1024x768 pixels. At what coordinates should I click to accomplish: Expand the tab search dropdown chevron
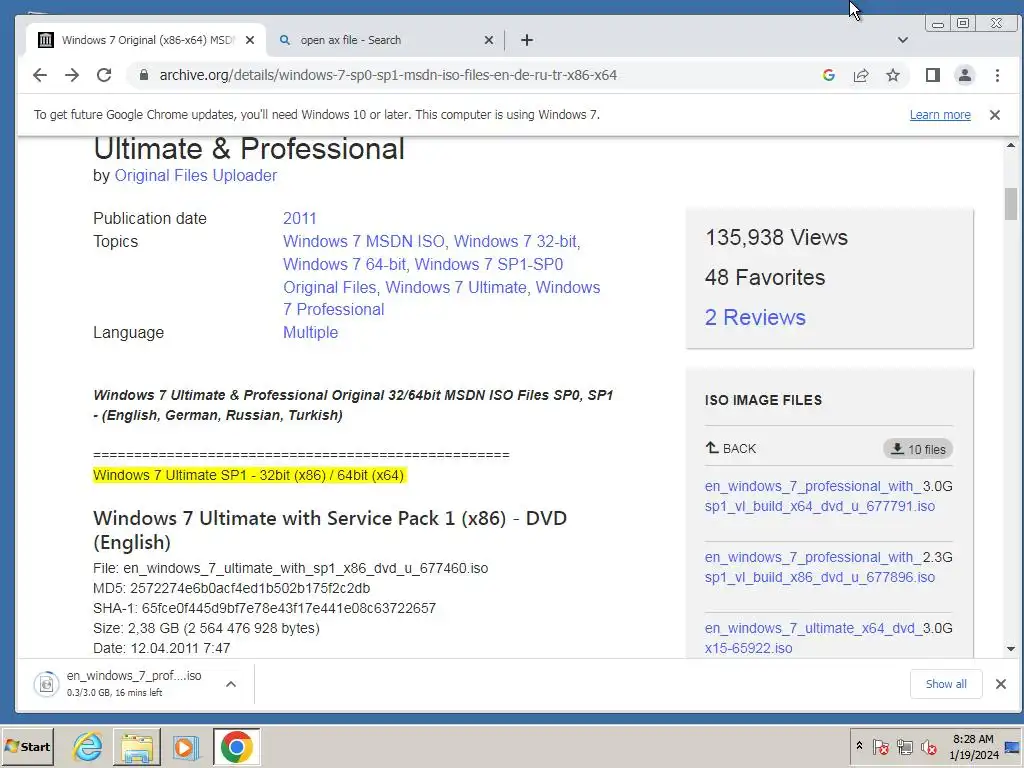(903, 40)
